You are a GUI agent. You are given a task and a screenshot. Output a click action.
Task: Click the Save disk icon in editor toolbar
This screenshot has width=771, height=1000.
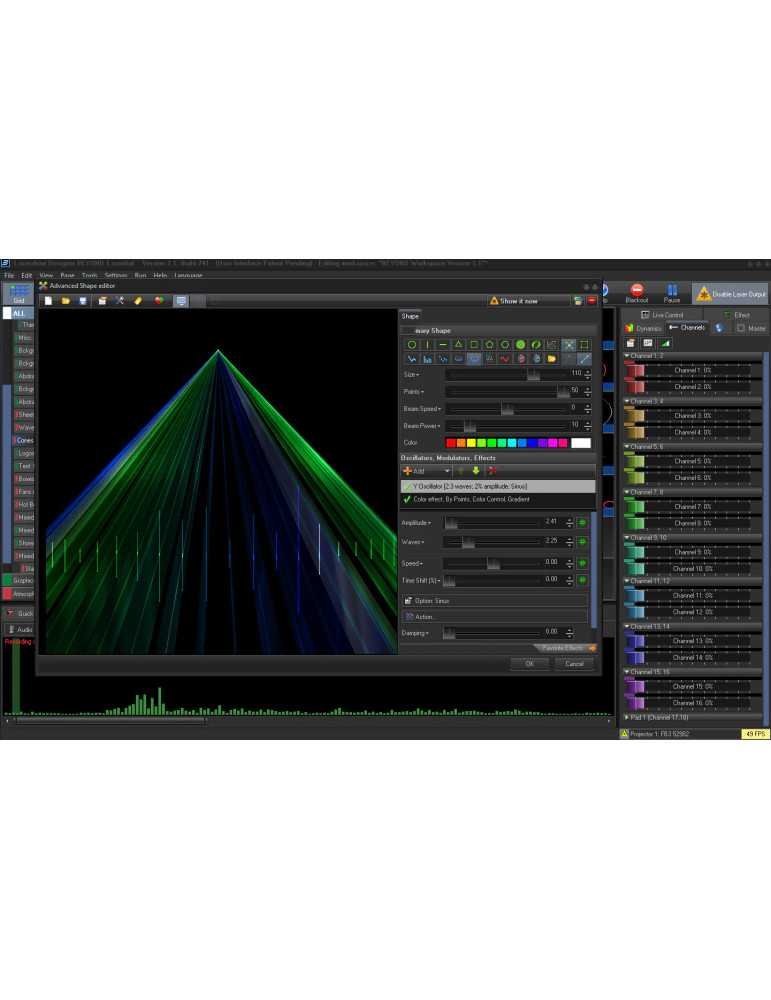point(82,300)
